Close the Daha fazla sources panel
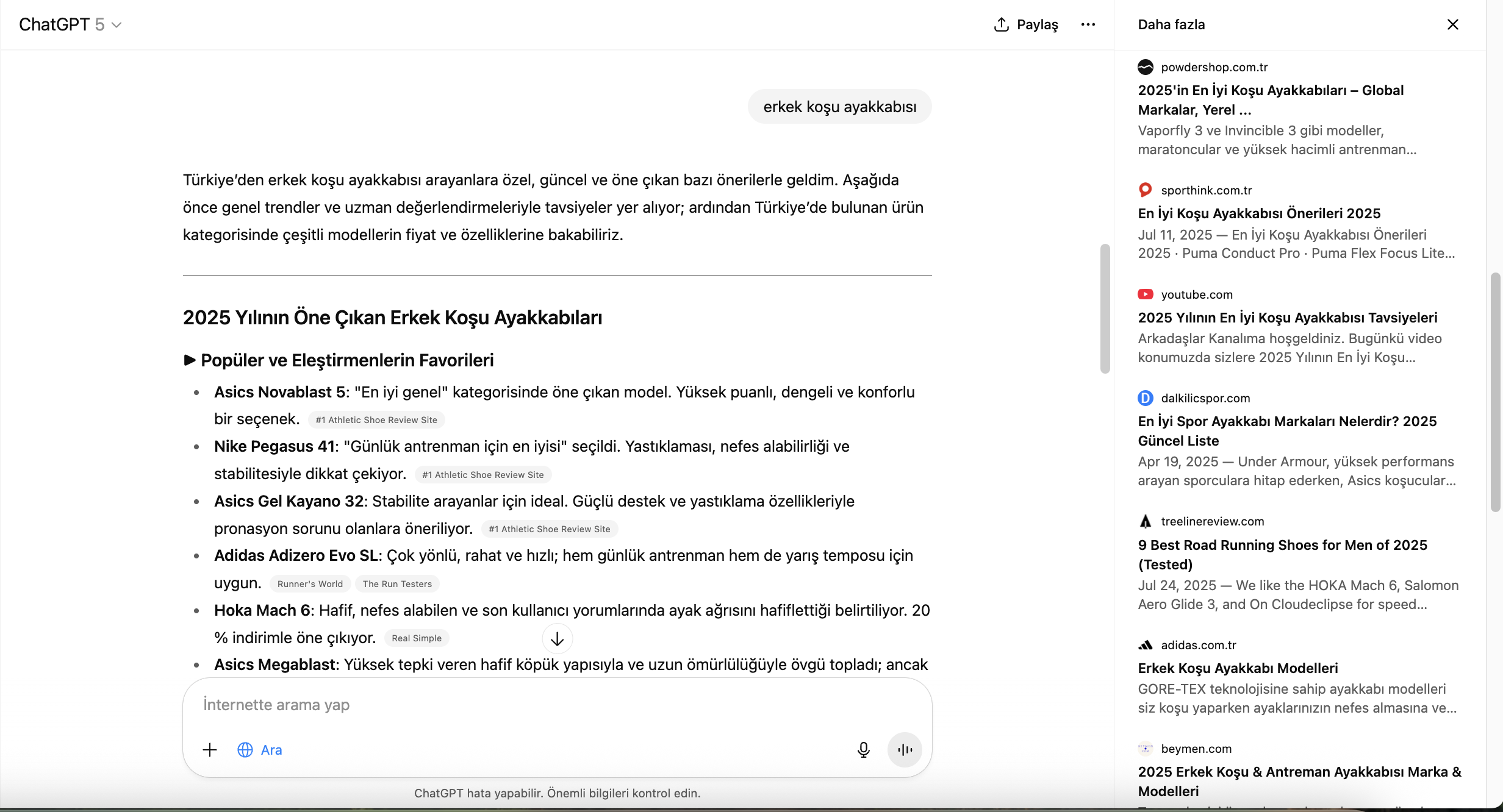 click(x=1452, y=24)
